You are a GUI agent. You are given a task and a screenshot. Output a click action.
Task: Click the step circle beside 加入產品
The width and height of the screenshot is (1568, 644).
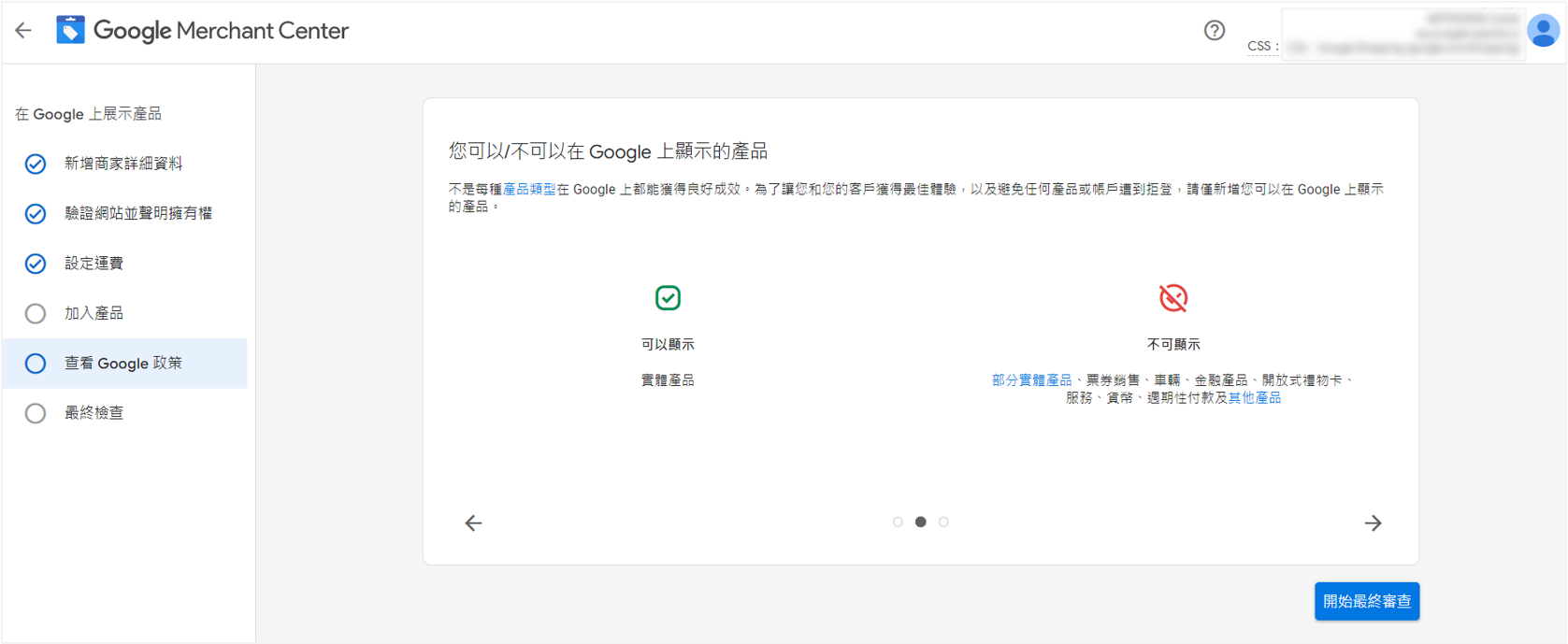pos(36,314)
